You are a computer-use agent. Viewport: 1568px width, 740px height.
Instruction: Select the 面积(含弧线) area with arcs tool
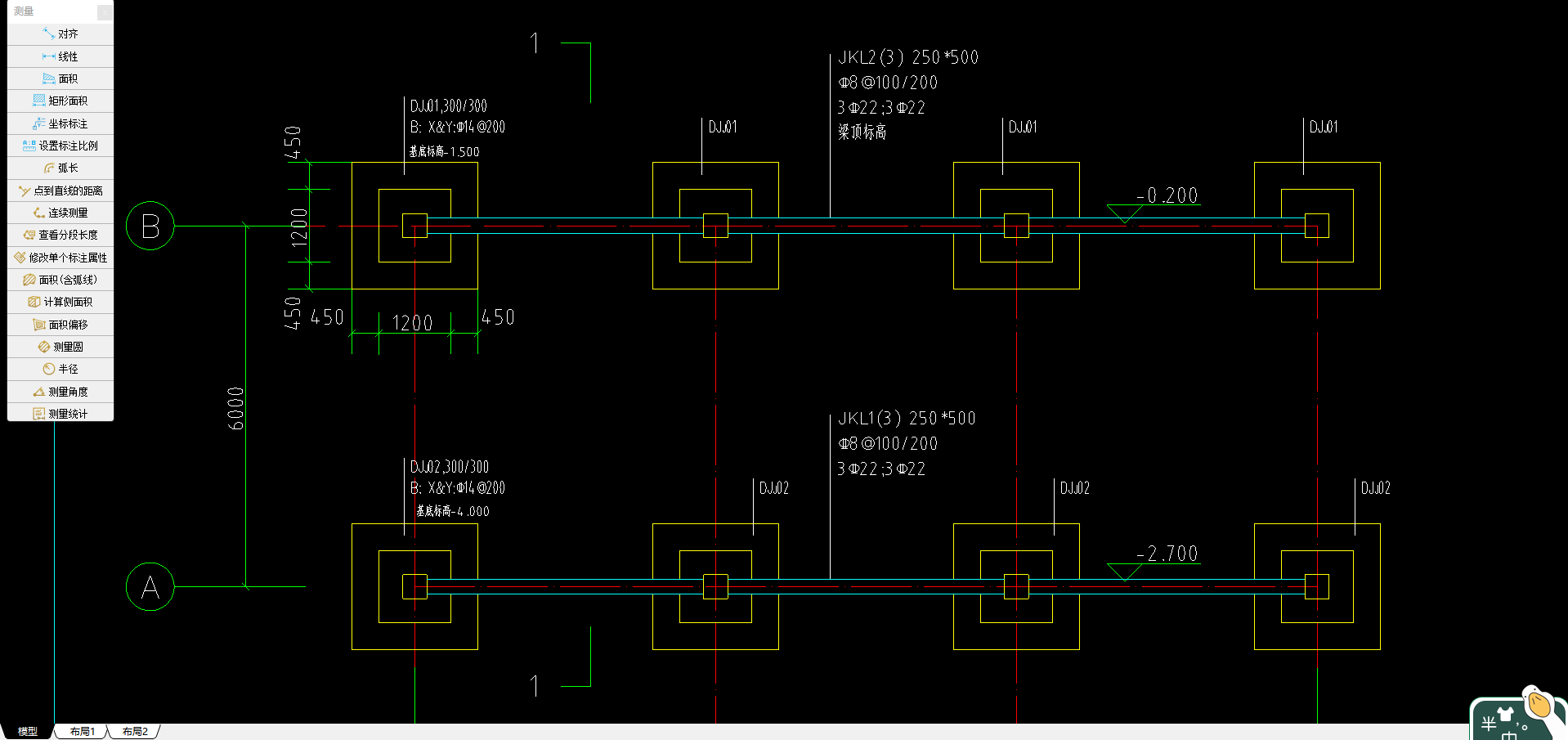[60, 280]
